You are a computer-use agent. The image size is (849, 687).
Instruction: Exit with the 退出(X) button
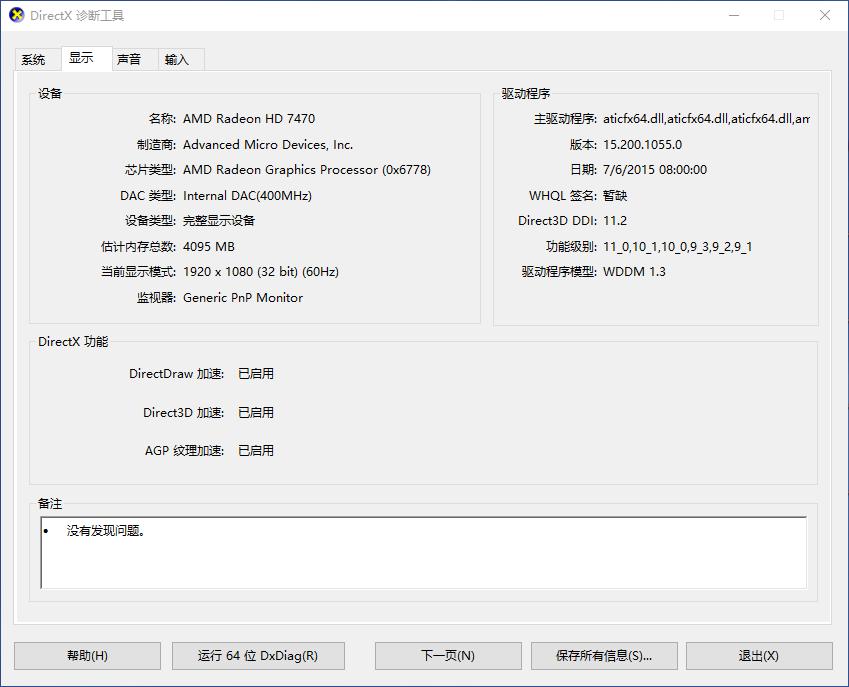(x=759, y=656)
